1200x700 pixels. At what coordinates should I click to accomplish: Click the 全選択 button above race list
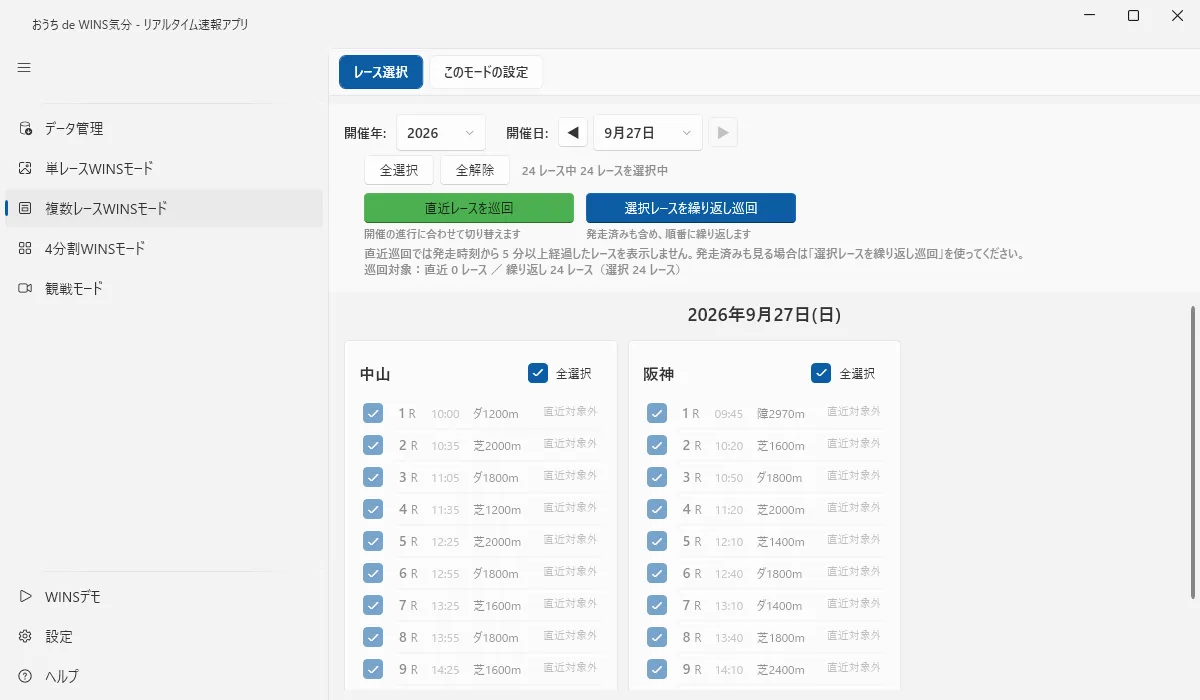pos(399,170)
